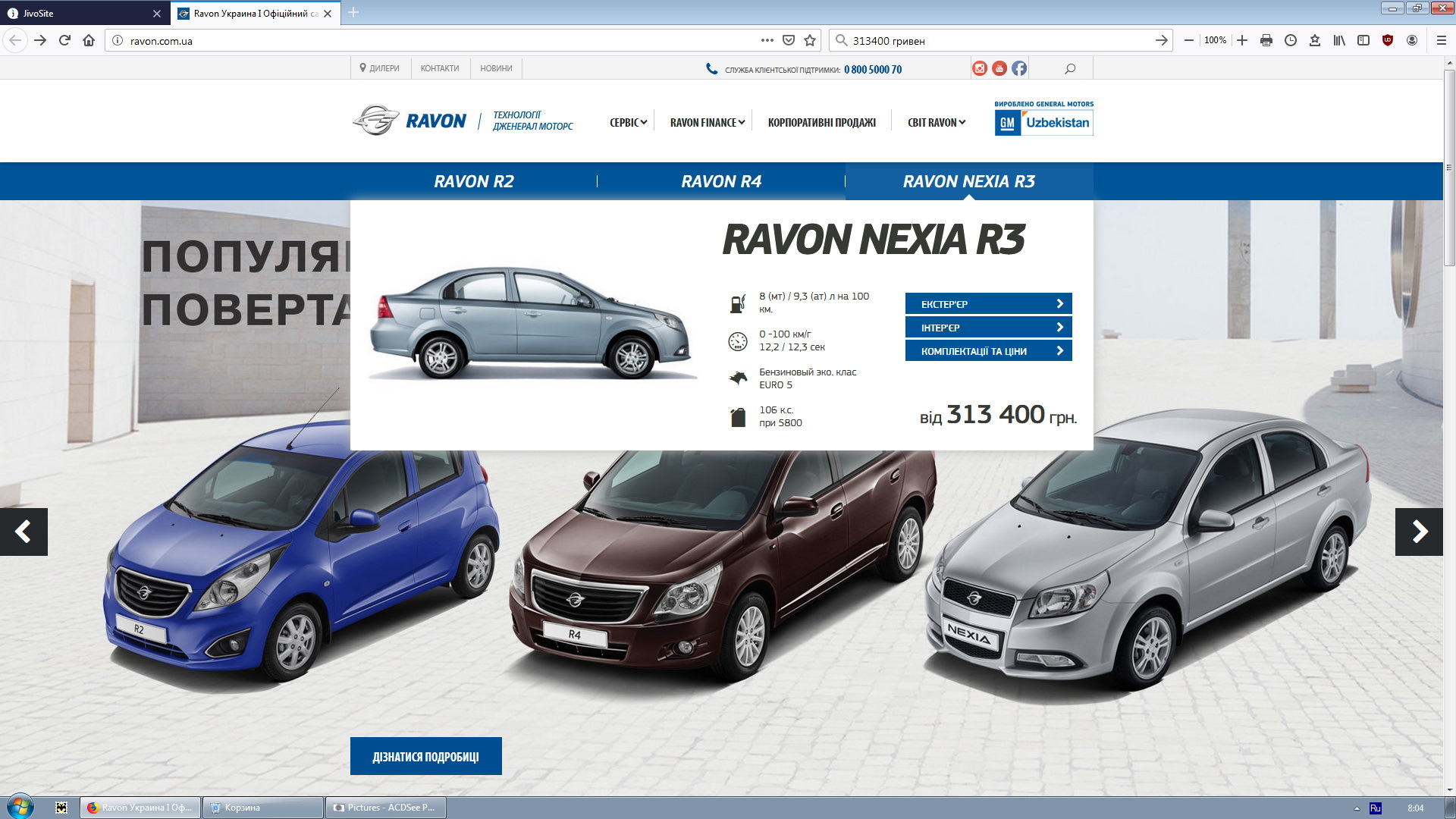The image size is (1456, 819).
Task: Close the JivoSite browser tab
Action: [157, 13]
